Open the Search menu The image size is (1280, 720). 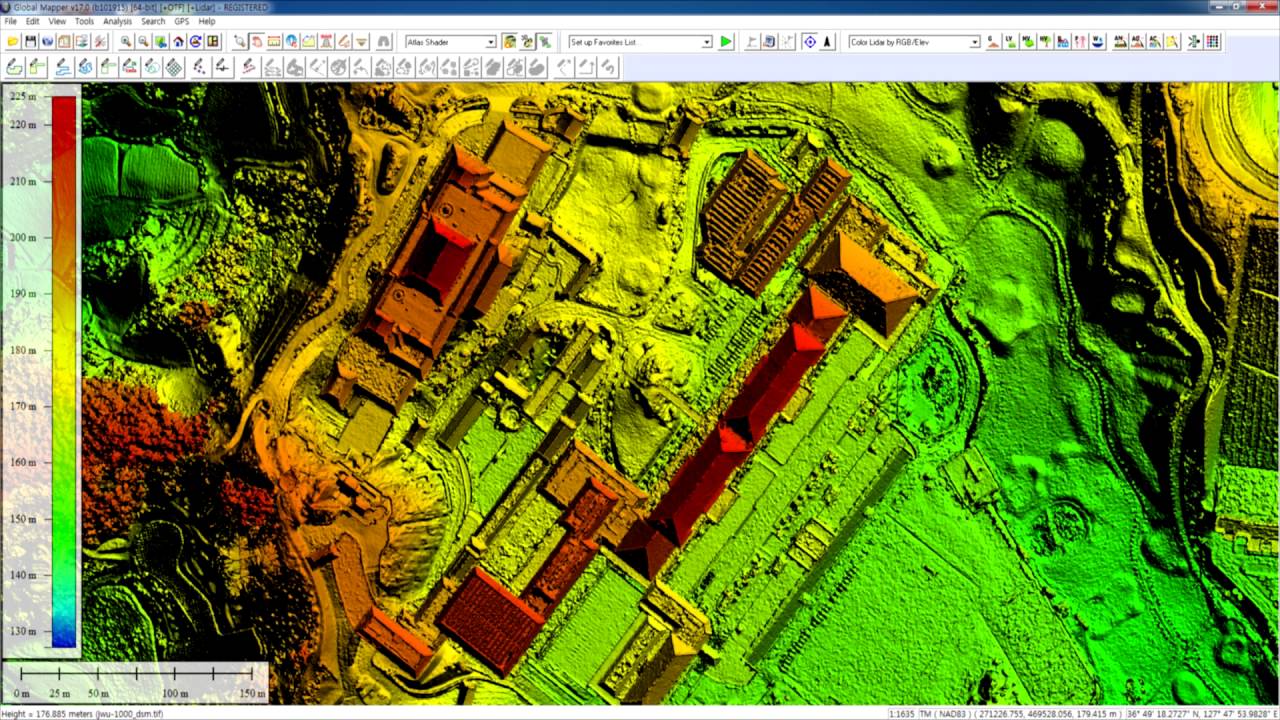153,21
